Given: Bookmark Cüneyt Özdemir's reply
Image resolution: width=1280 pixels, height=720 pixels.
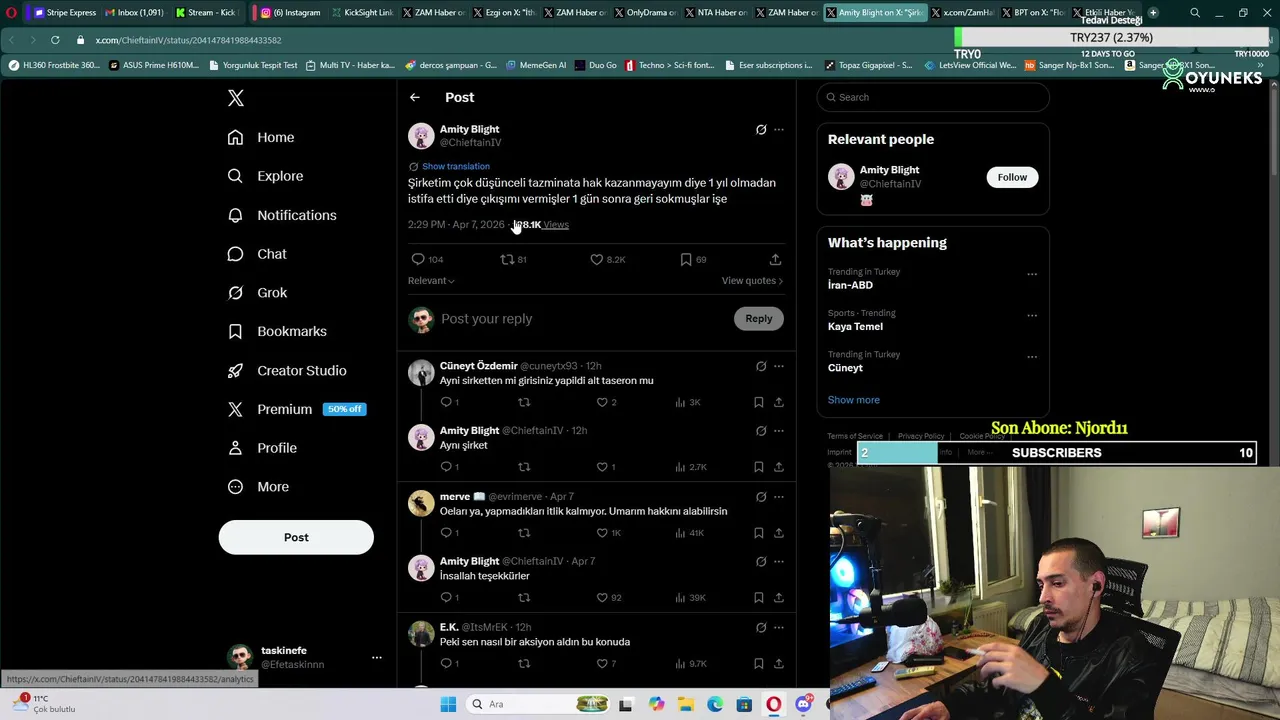Looking at the screenshot, I should pos(759,402).
